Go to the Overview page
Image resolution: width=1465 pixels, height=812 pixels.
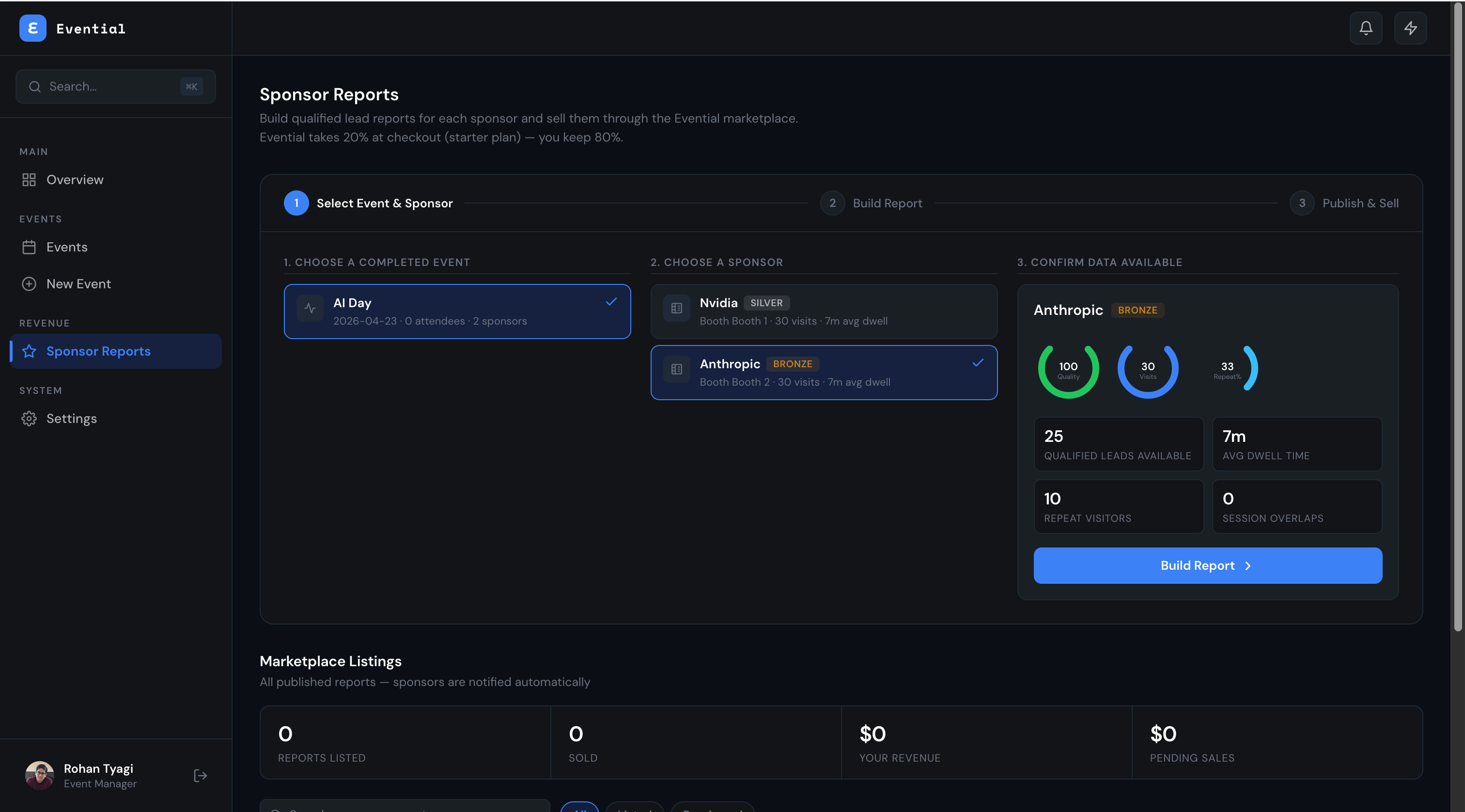116,180
